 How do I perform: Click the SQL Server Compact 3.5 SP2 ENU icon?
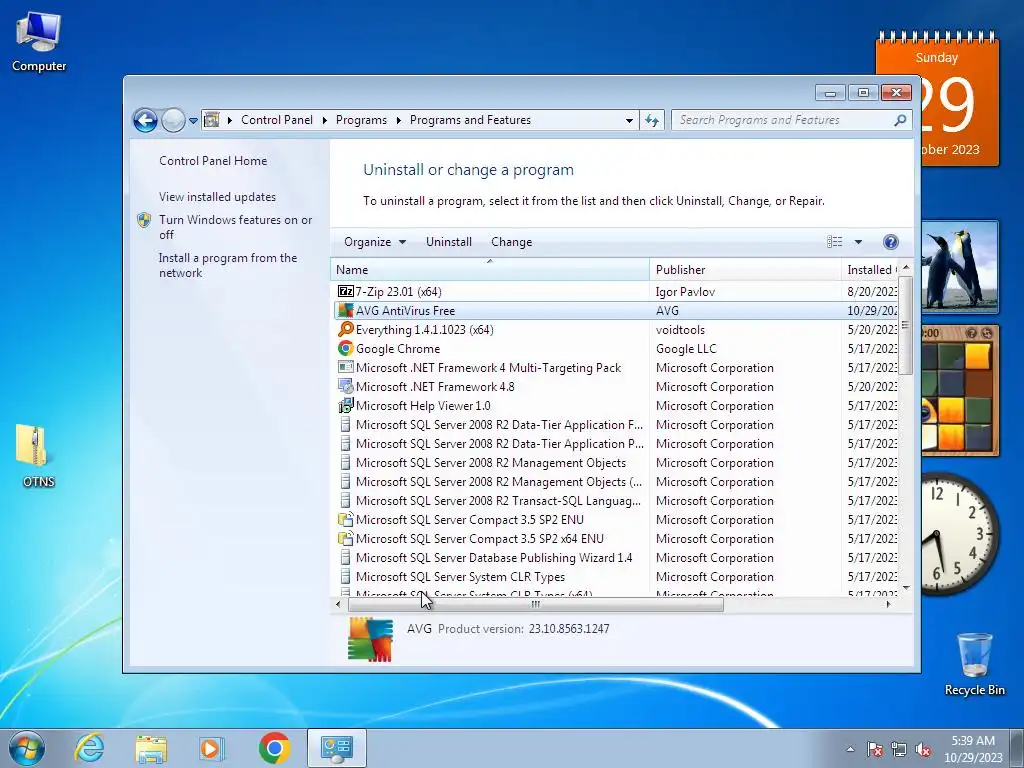tap(345, 519)
